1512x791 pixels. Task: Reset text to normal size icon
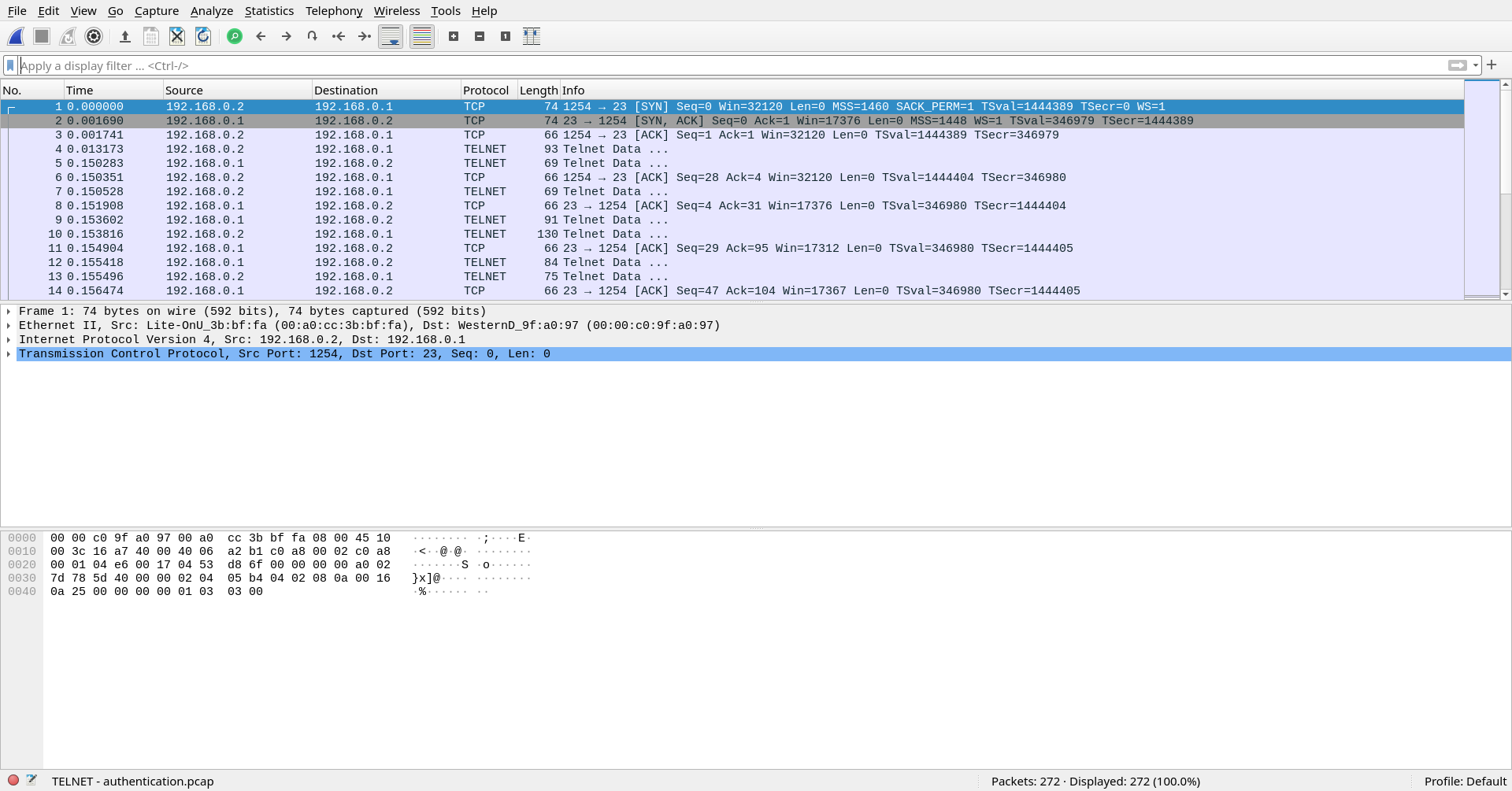tap(506, 36)
